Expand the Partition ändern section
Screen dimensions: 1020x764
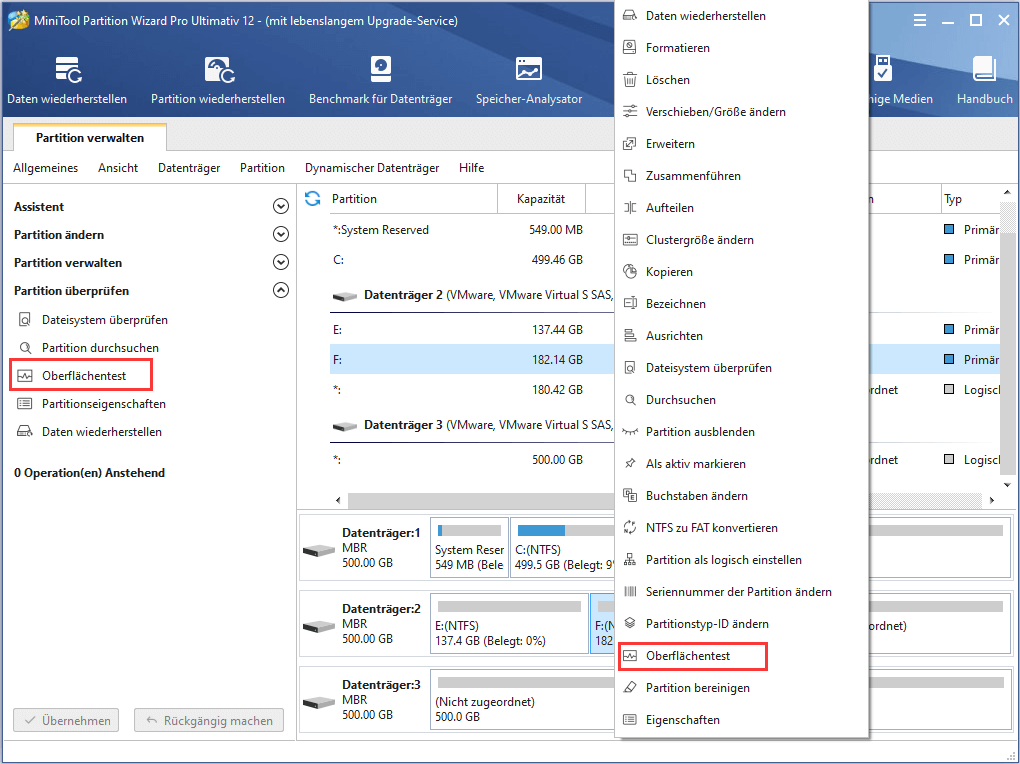click(x=280, y=234)
